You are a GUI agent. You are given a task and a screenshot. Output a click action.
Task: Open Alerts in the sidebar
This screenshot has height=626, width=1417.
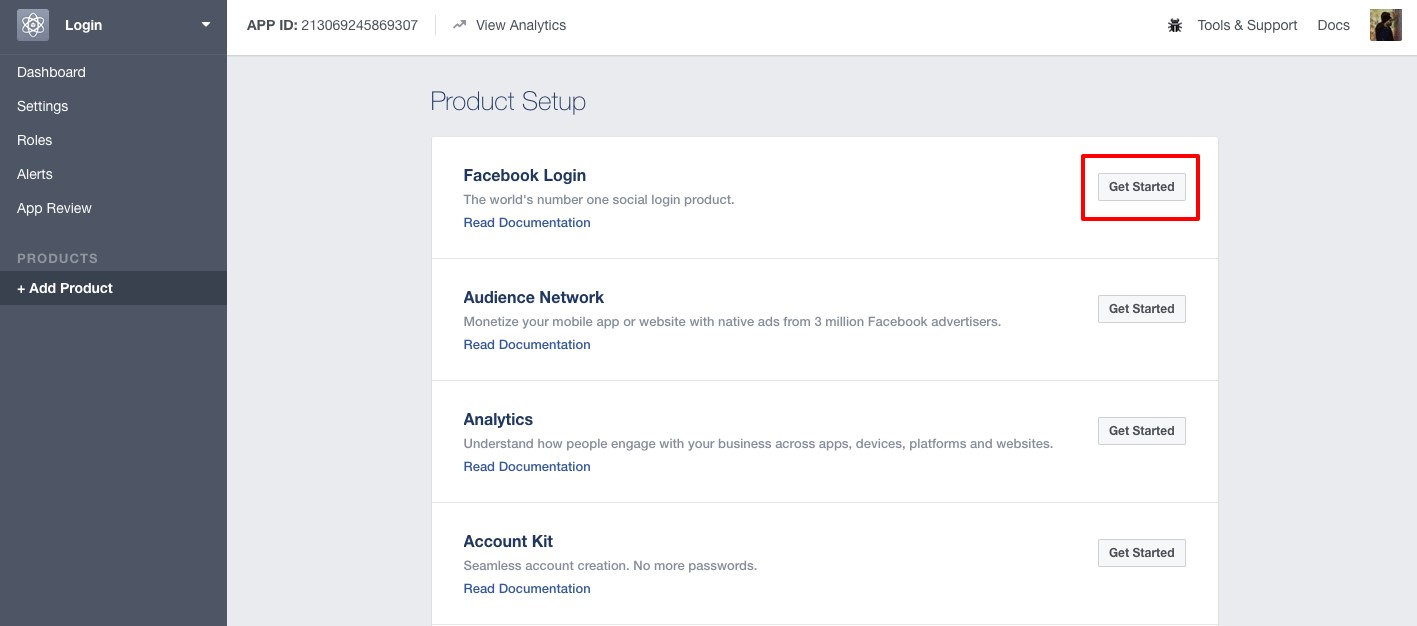tap(35, 174)
